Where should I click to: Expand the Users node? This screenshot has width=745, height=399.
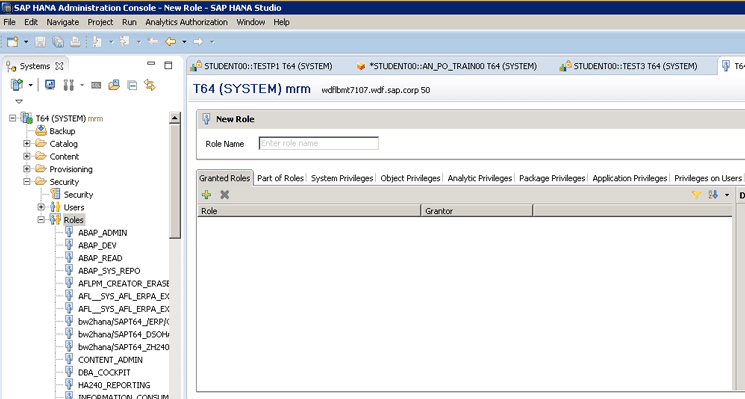tap(41, 207)
